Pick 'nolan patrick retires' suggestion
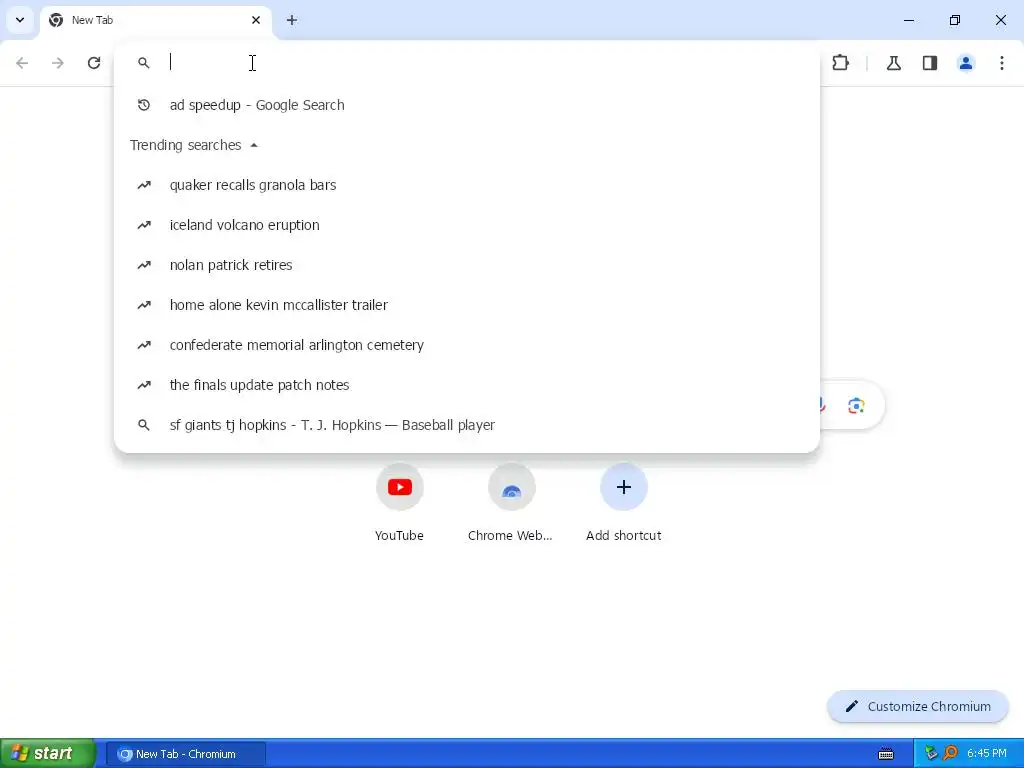 tap(466, 265)
